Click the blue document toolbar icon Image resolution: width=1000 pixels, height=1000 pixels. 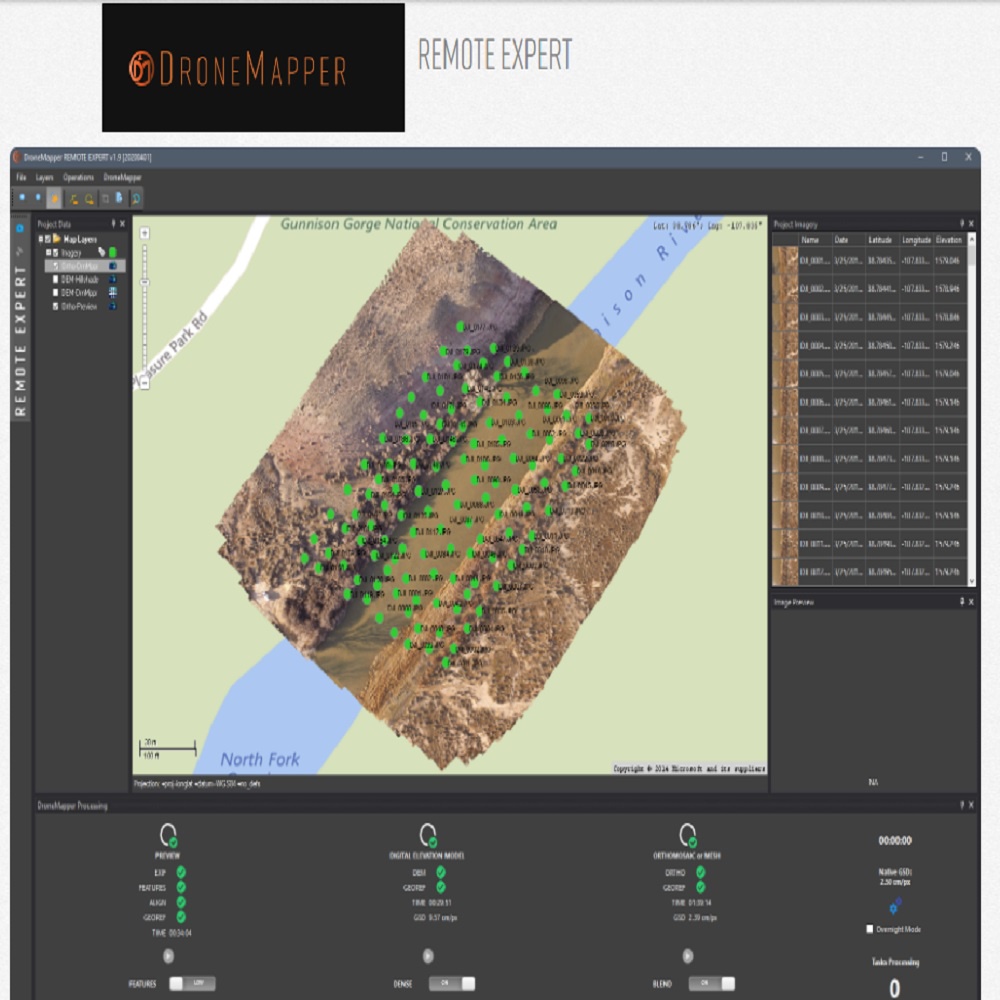tap(119, 198)
